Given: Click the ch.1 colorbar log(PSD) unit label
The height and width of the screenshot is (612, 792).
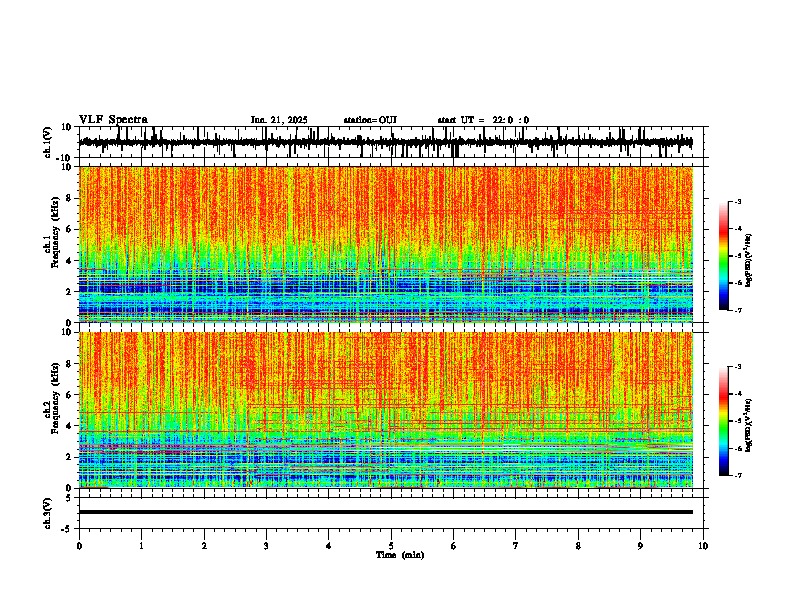Looking at the screenshot, I should (748, 260).
